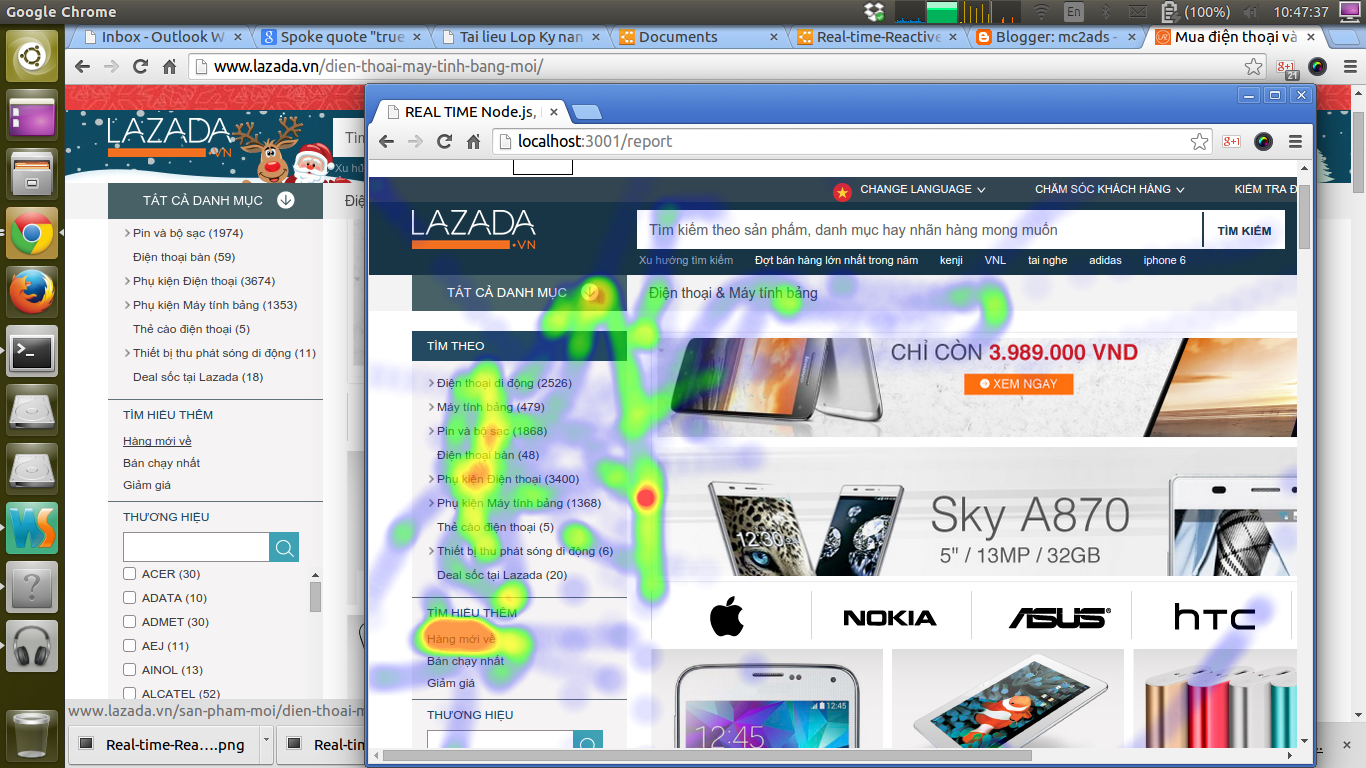Click horizontal scrollbar of report window

(707, 755)
